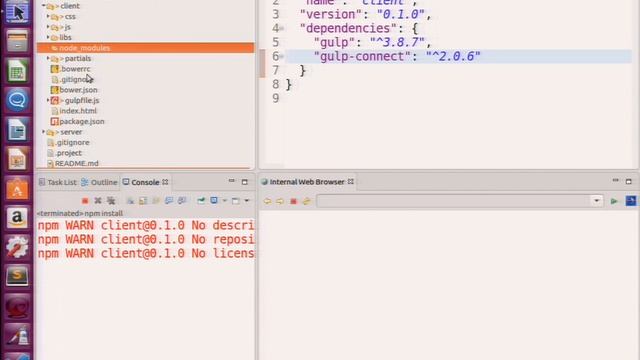The image size is (640, 360).
Task: Switch to the Outline tab
Action: pos(99,182)
